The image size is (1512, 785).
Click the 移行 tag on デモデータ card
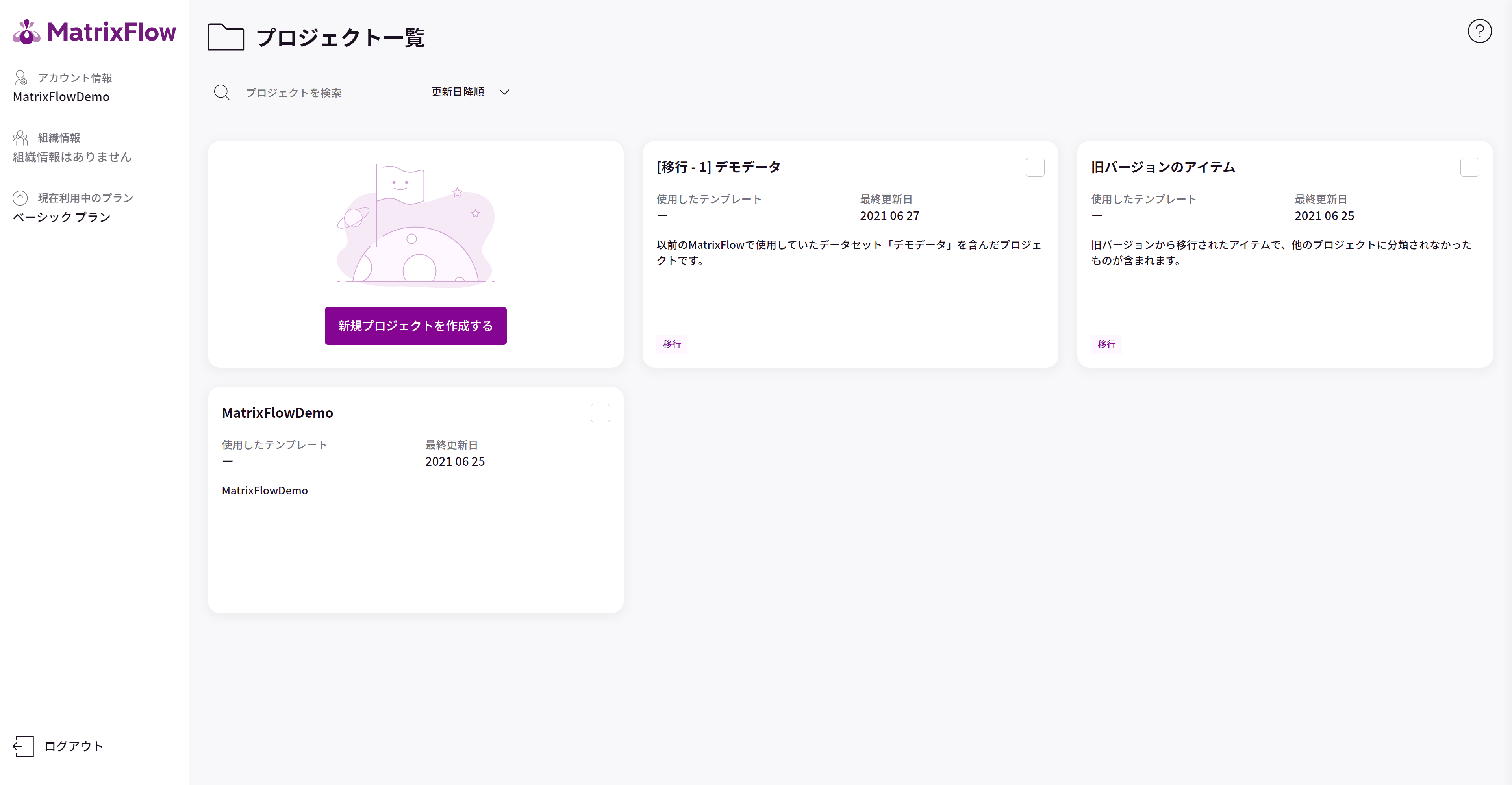(671, 344)
